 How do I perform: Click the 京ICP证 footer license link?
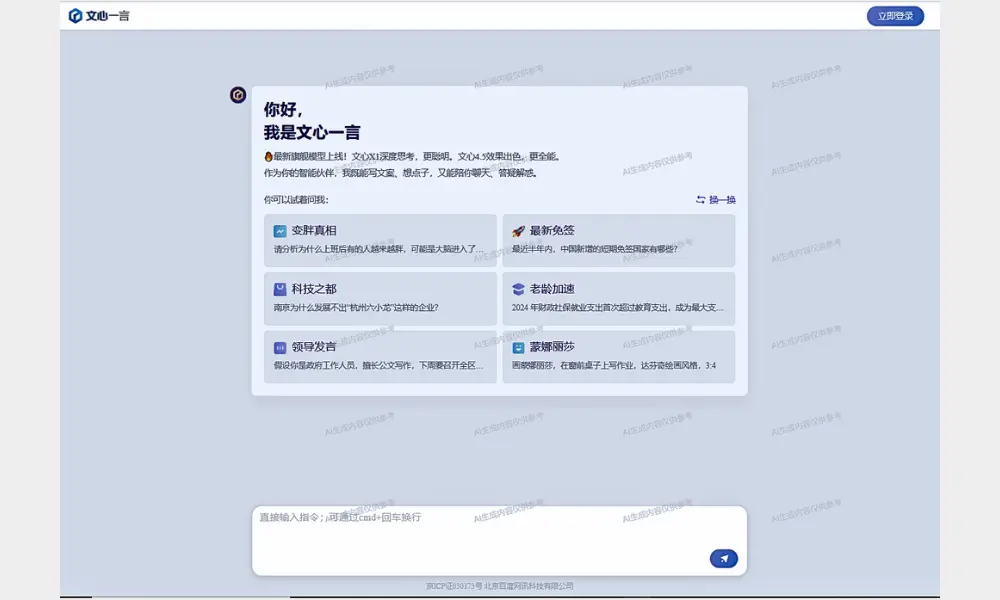[499, 586]
